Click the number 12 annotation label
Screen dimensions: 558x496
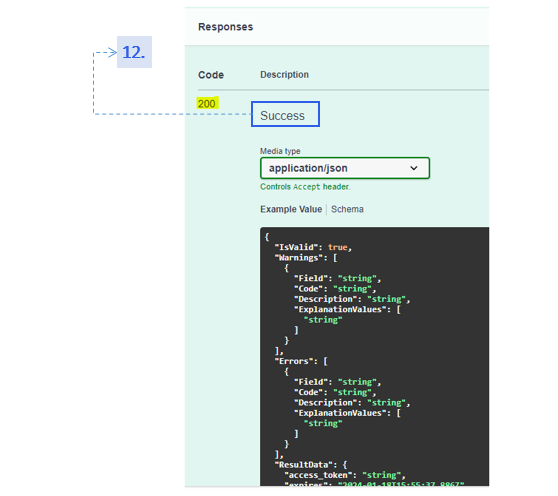pyautogui.click(x=134, y=52)
